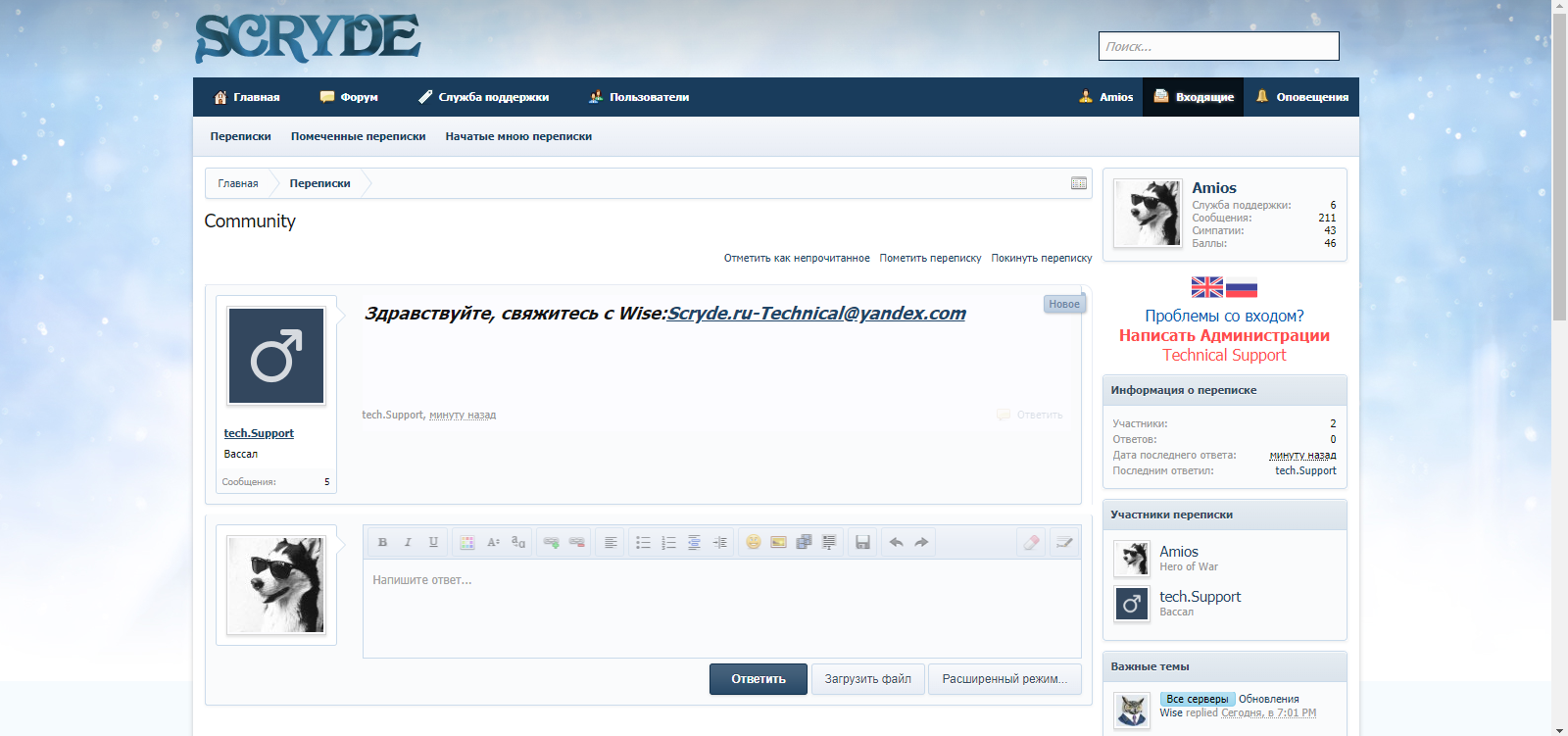This screenshot has width=1568, height=736.
Task: Insert an image into the reply
Action: 778,542
